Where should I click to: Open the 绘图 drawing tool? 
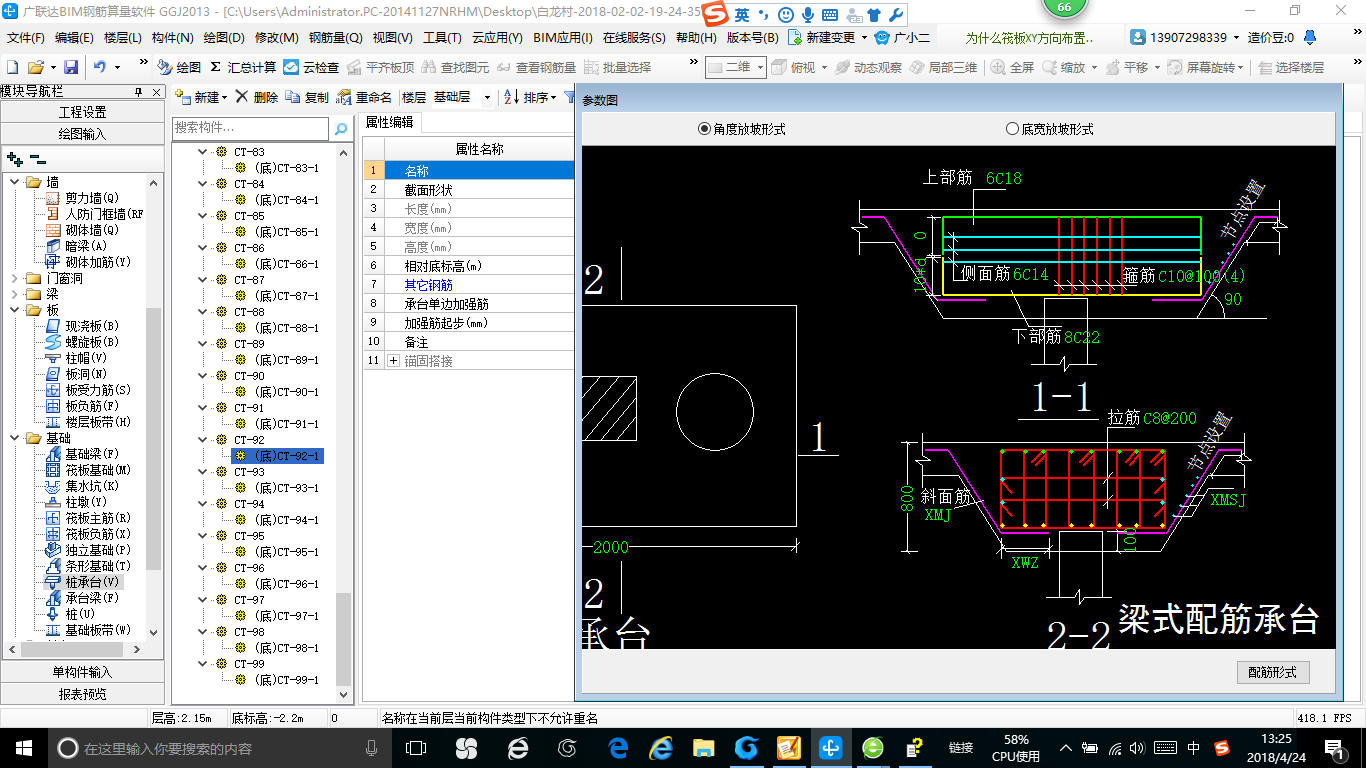179,67
